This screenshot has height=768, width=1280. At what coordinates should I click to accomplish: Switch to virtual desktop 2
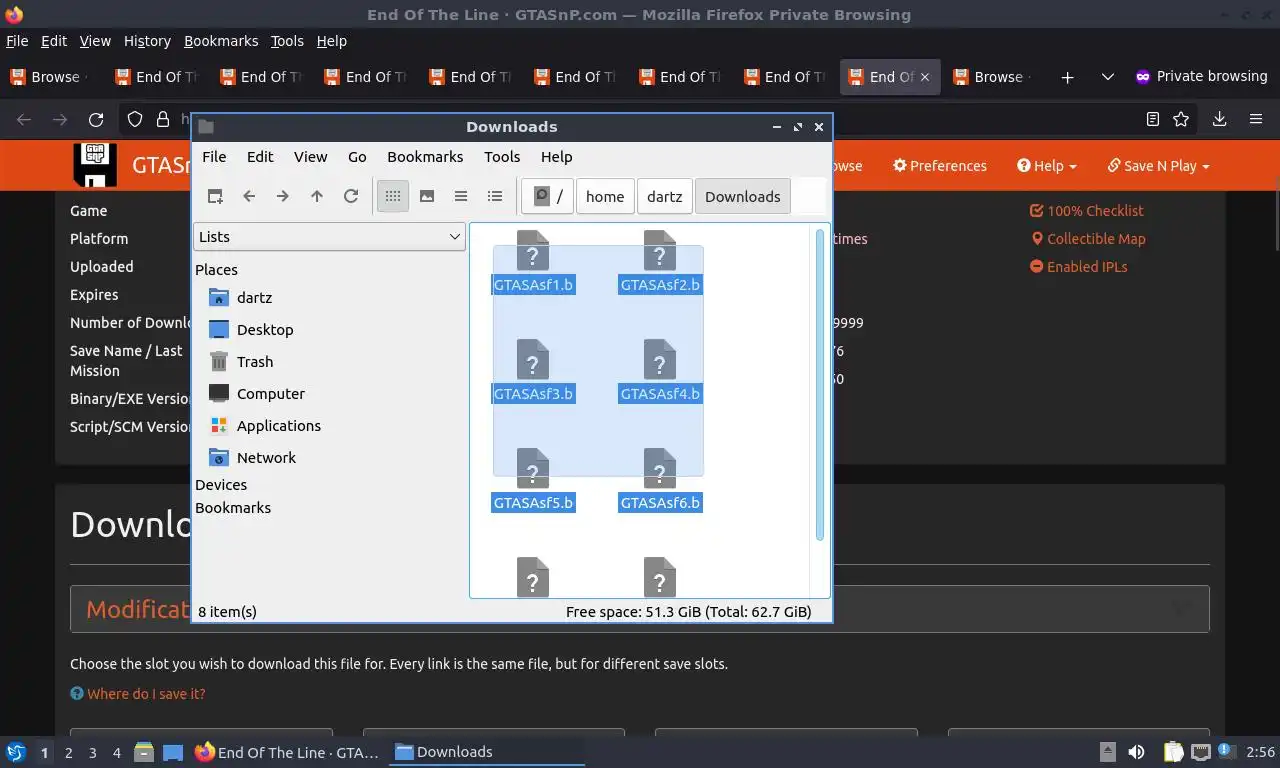(68, 752)
